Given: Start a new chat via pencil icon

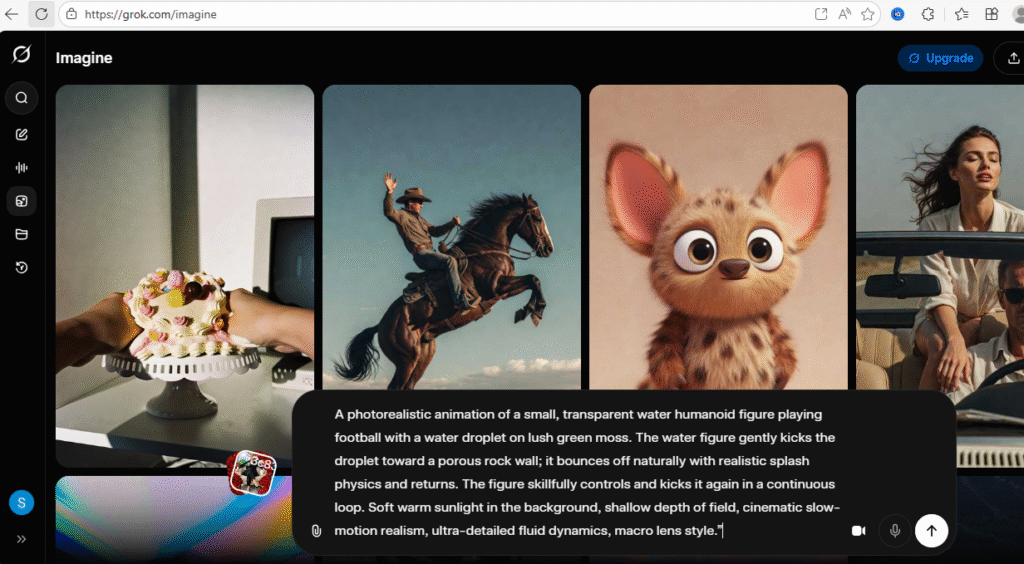Looking at the screenshot, I should click(21, 134).
